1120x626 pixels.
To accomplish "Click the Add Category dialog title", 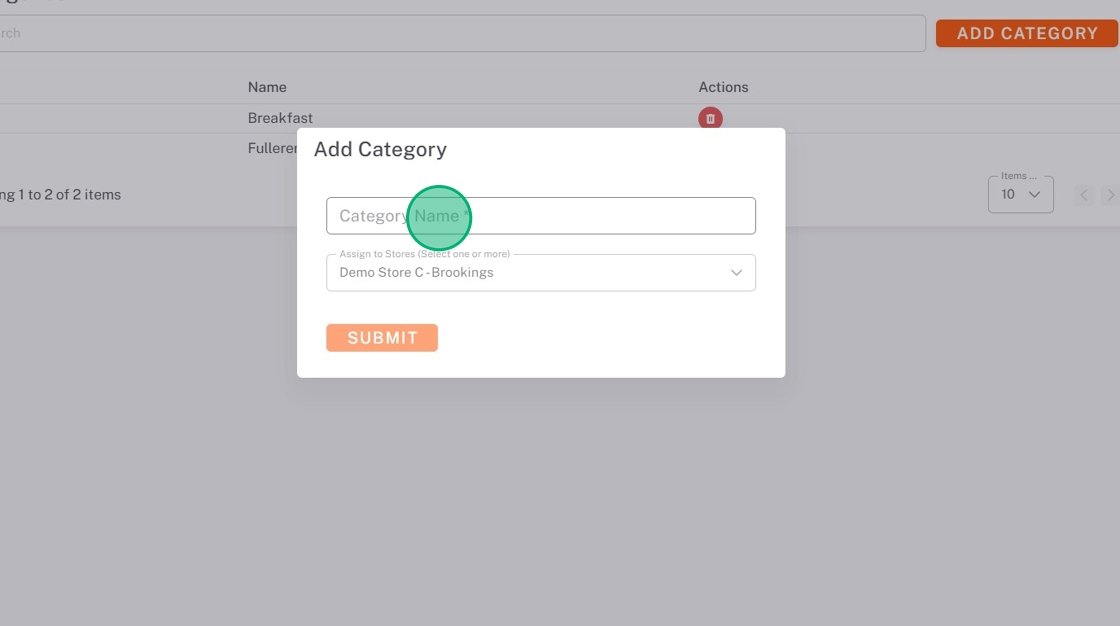I will (x=380, y=150).
